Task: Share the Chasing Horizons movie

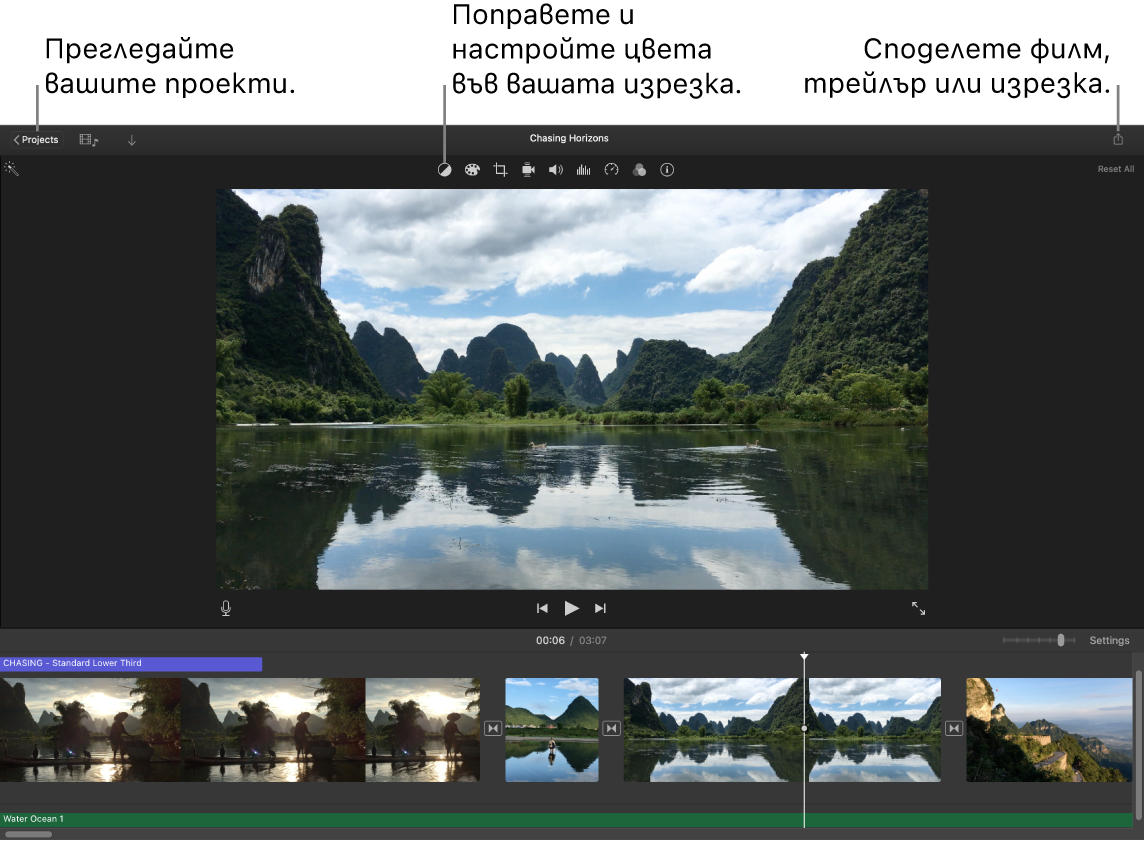Action: point(1117,139)
